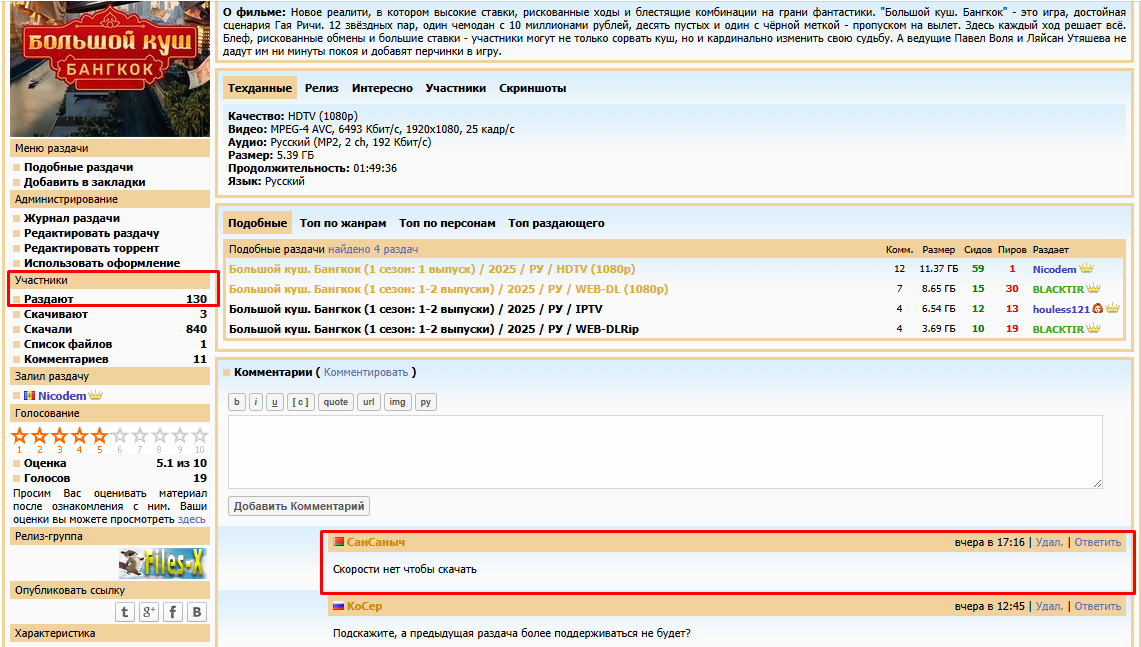Switch to the Релиз tab
Screen dimensions: 1141x647
click(x=321, y=88)
